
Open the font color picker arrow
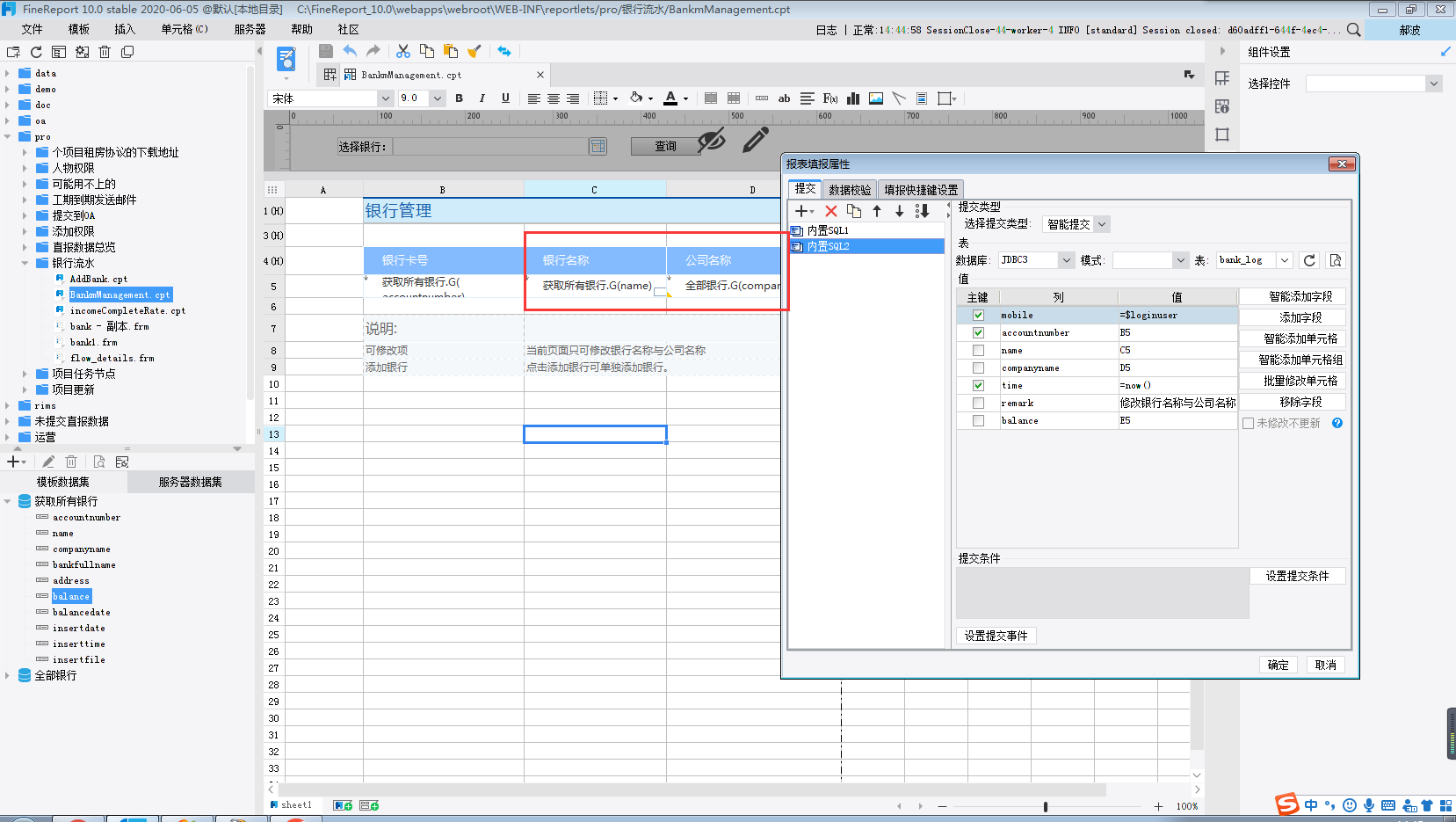(x=686, y=98)
